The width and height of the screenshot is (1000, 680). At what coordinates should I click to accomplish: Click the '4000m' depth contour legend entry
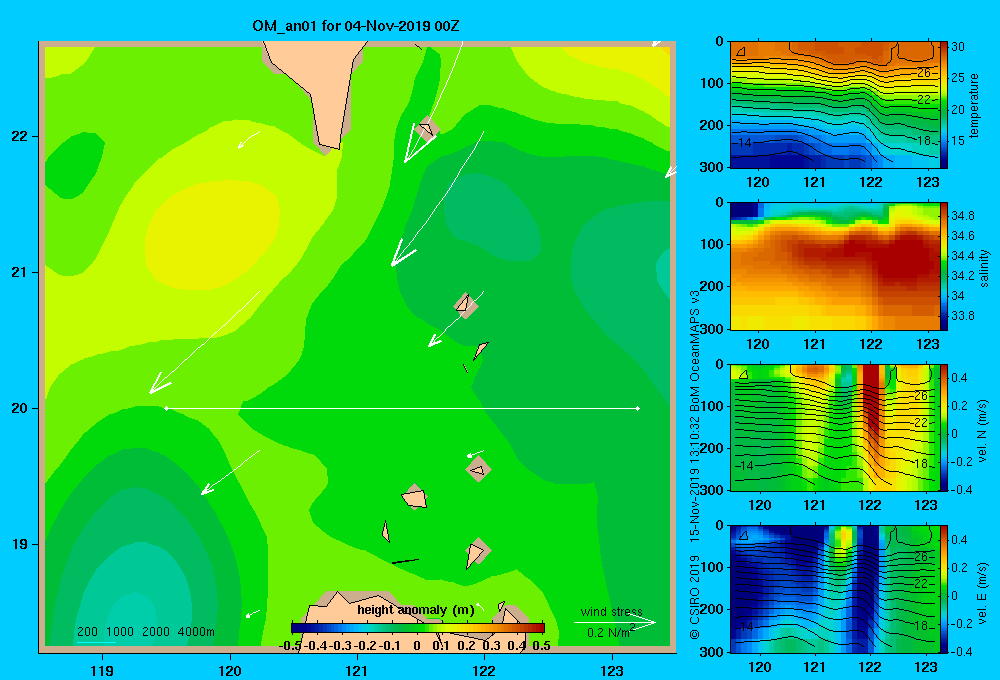point(196,632)
